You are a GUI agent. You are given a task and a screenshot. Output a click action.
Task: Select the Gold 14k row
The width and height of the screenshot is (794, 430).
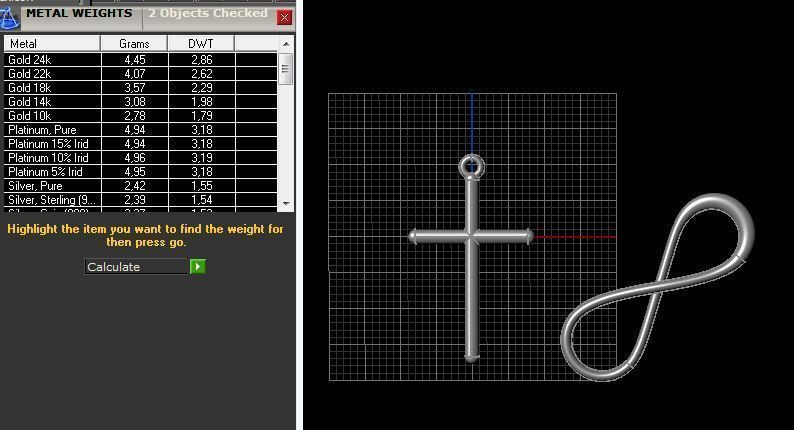click(x=140, y=102)
